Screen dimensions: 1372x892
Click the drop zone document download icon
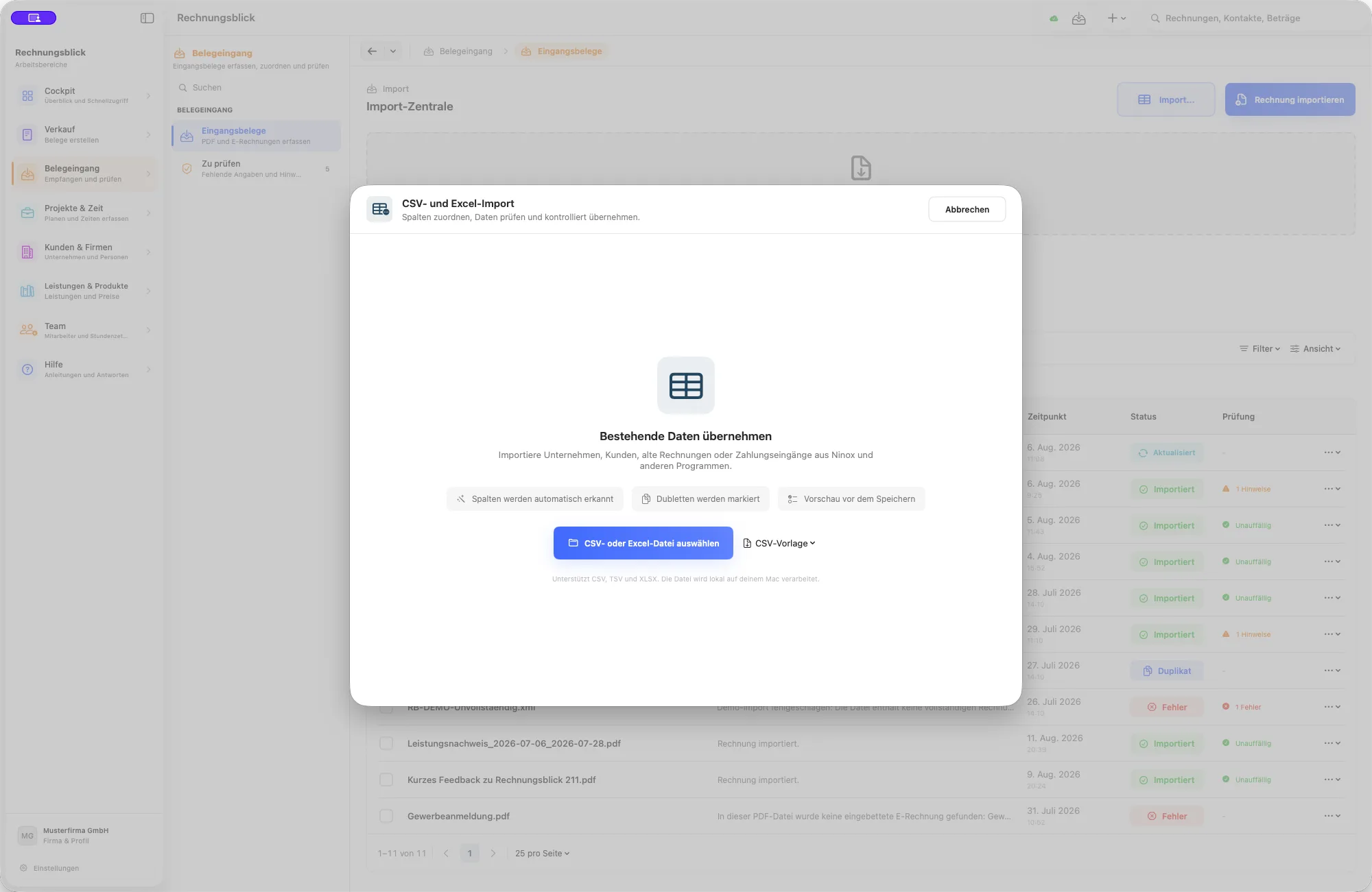(x=861, y=168)
